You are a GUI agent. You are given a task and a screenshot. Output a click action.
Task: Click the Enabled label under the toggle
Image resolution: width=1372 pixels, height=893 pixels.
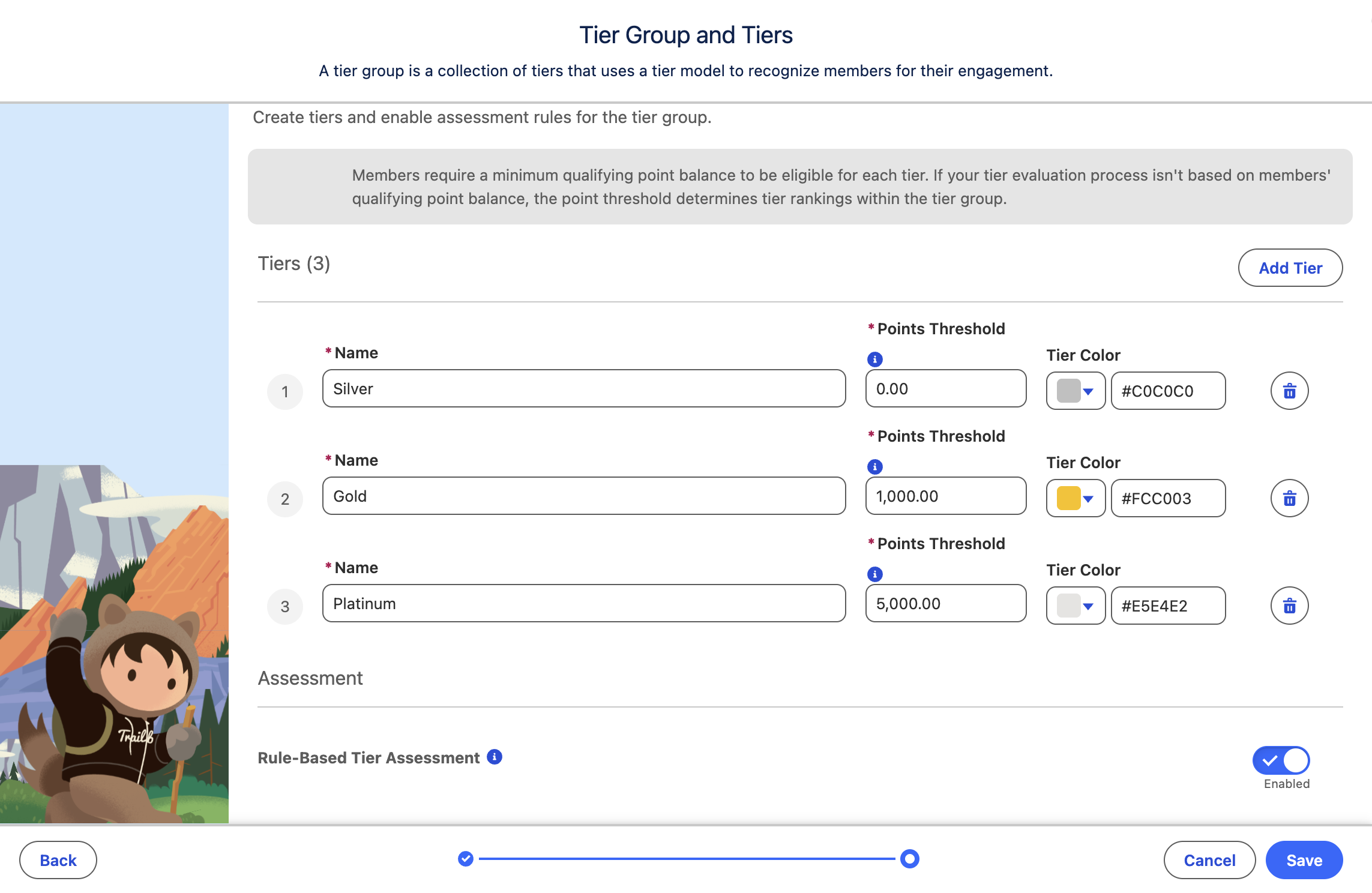click(1287, 784)
